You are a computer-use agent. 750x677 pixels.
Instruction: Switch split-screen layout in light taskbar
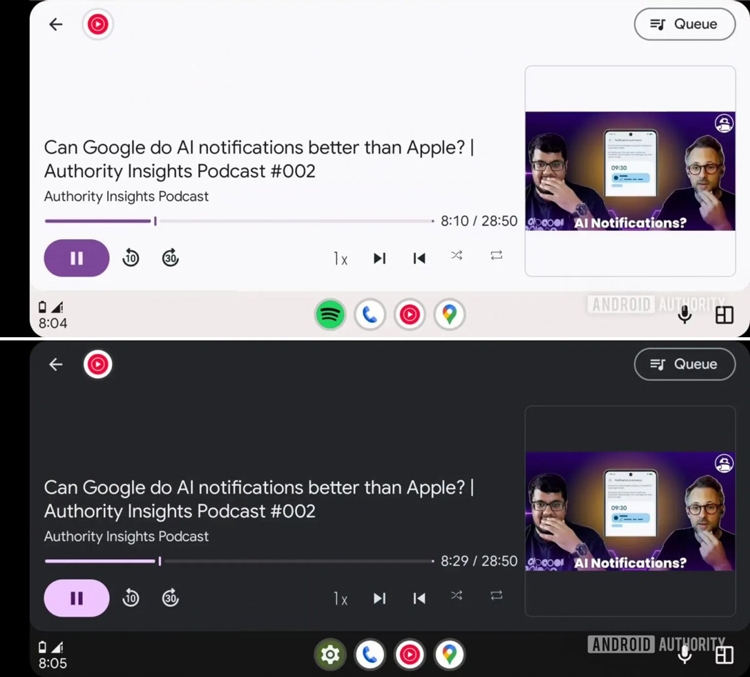coord(724,315)
